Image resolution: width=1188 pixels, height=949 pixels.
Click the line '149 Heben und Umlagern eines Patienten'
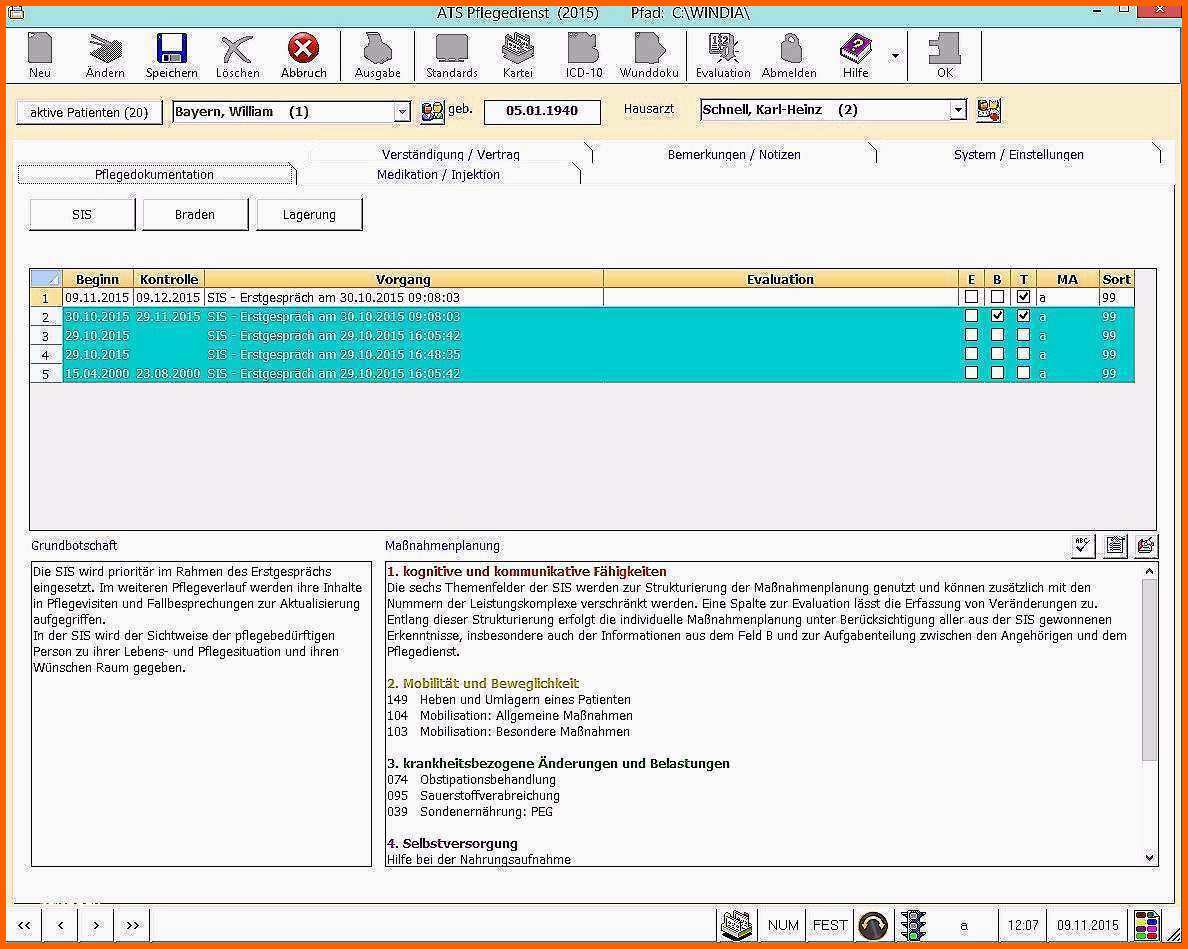pyautogui.click(x=508, y=700)
